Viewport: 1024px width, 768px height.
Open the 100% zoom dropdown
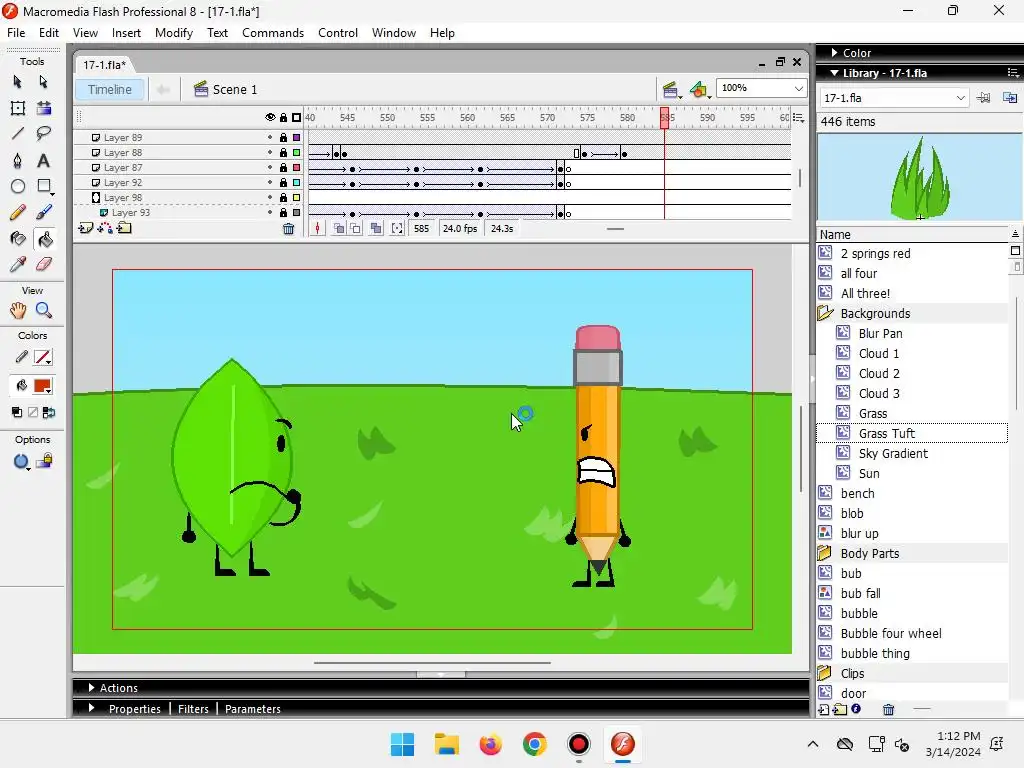(x=798, y=88)
